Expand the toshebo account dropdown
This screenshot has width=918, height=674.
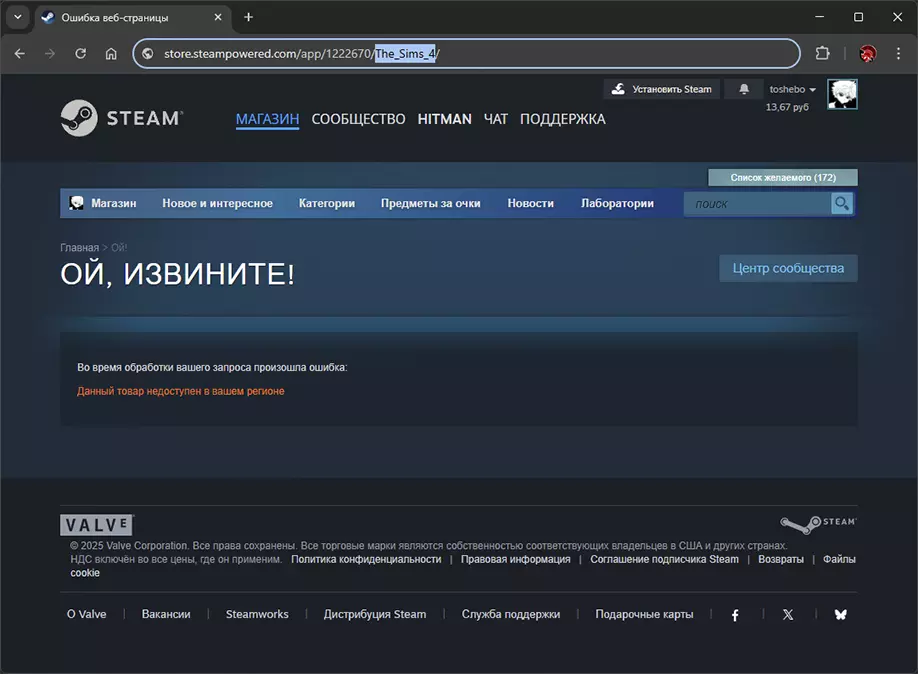pos(792,89)
